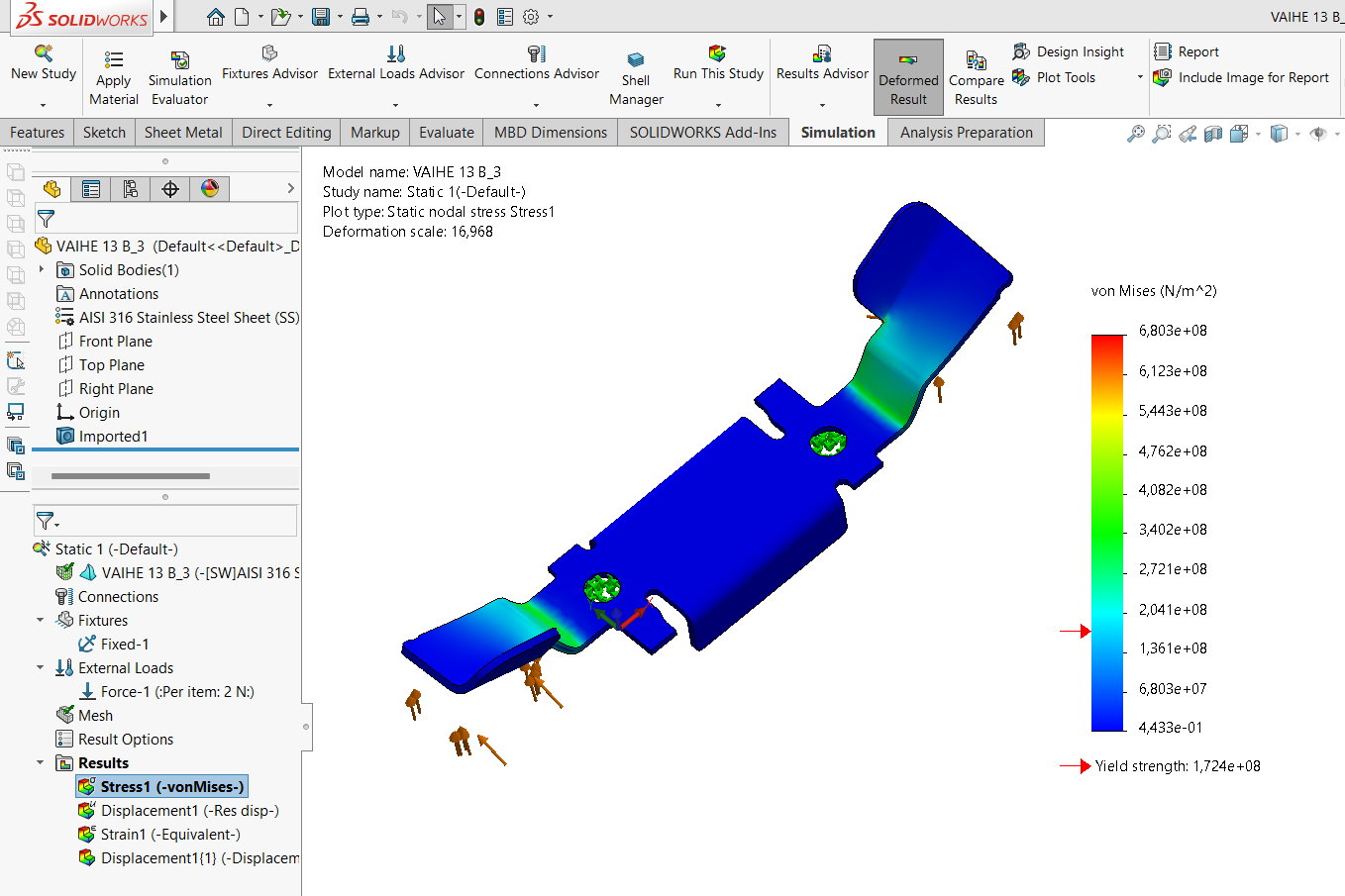Click the Design Insight button
Viewport: 1345px width, 896px height.
pos(1079,51)
